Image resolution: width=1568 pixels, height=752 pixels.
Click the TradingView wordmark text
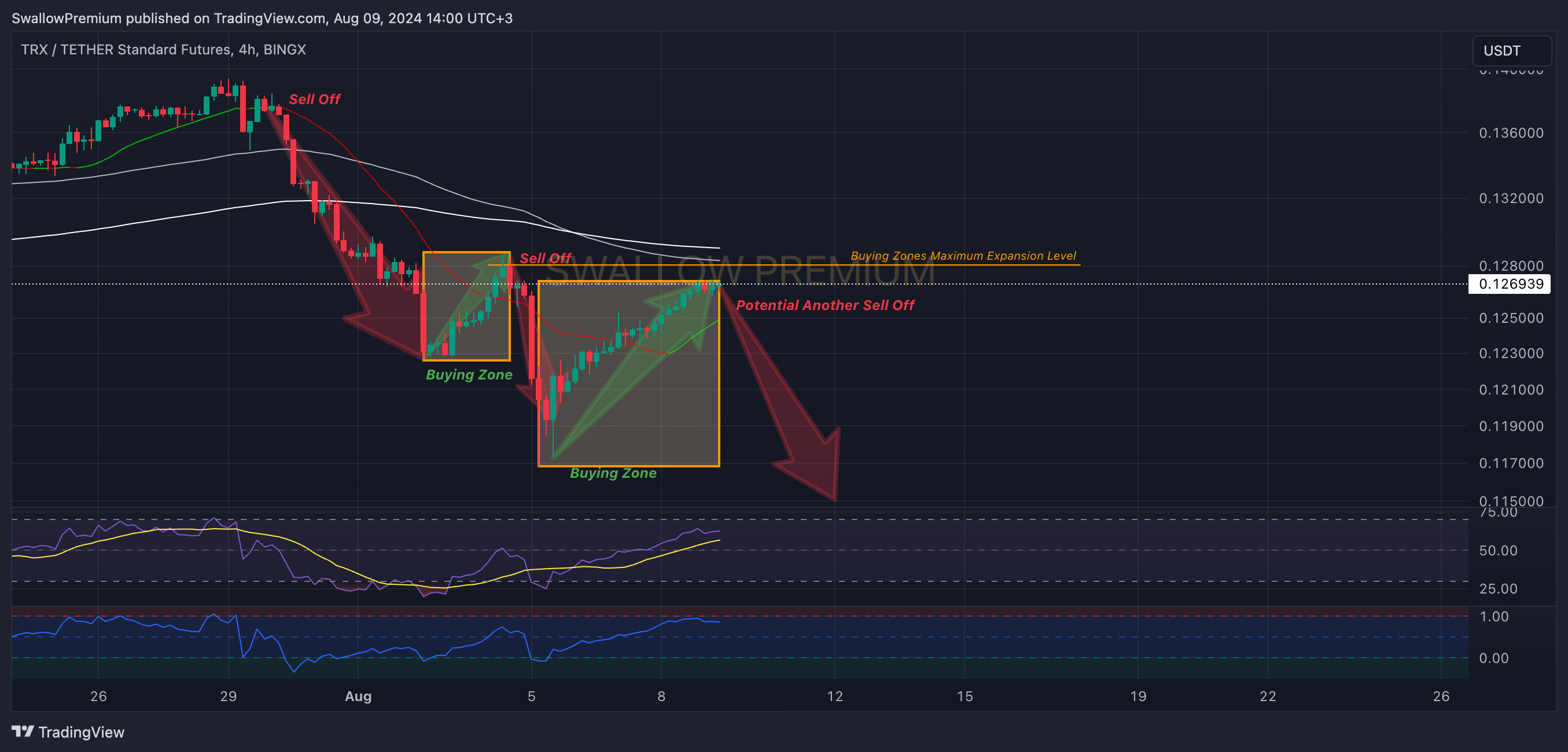click(81, 732)
